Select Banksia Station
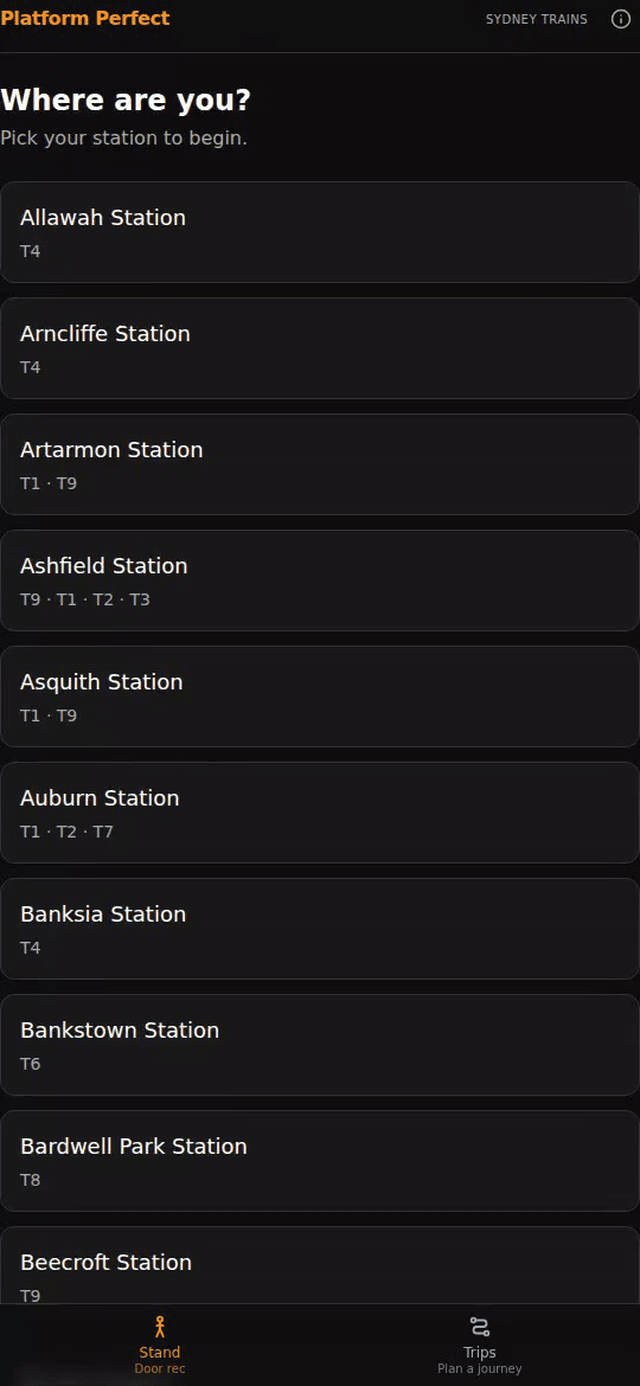Viewport: 640px width, 1386px height. 320,928
